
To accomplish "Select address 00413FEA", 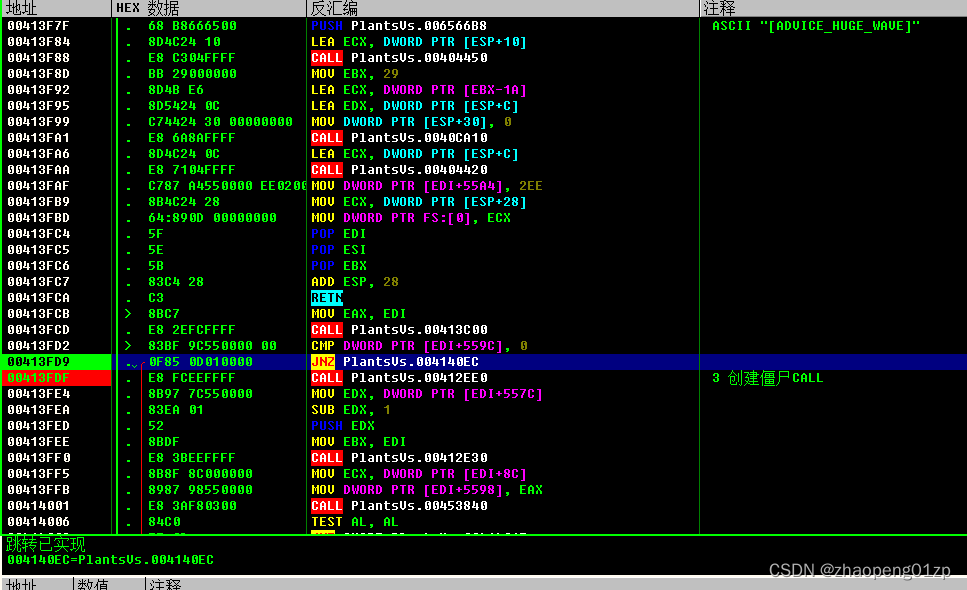I will (38, 410).
